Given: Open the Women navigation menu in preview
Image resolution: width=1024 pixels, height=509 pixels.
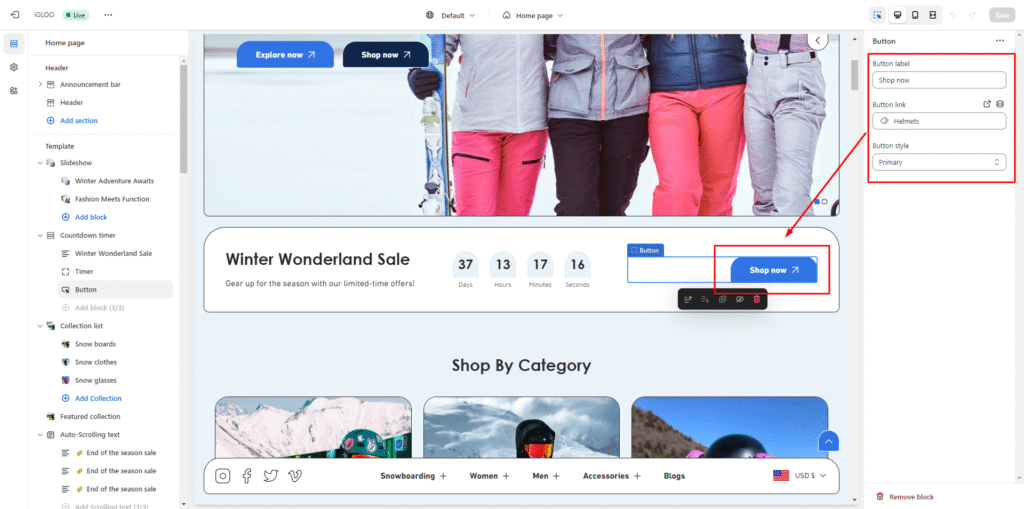Looking at the screenshot, I should [x=489, y=476].
